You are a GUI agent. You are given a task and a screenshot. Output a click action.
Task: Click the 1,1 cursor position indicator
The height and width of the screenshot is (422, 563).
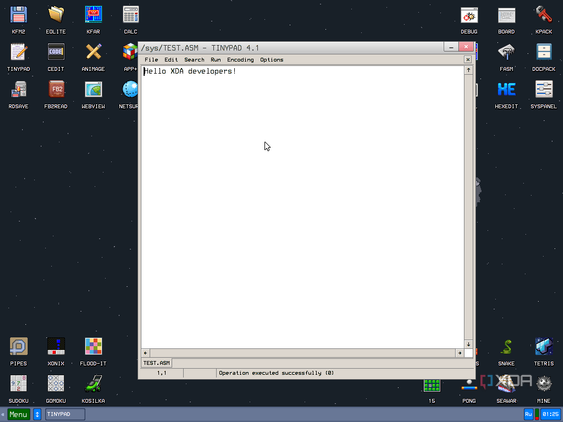click(x=162, y=373)
